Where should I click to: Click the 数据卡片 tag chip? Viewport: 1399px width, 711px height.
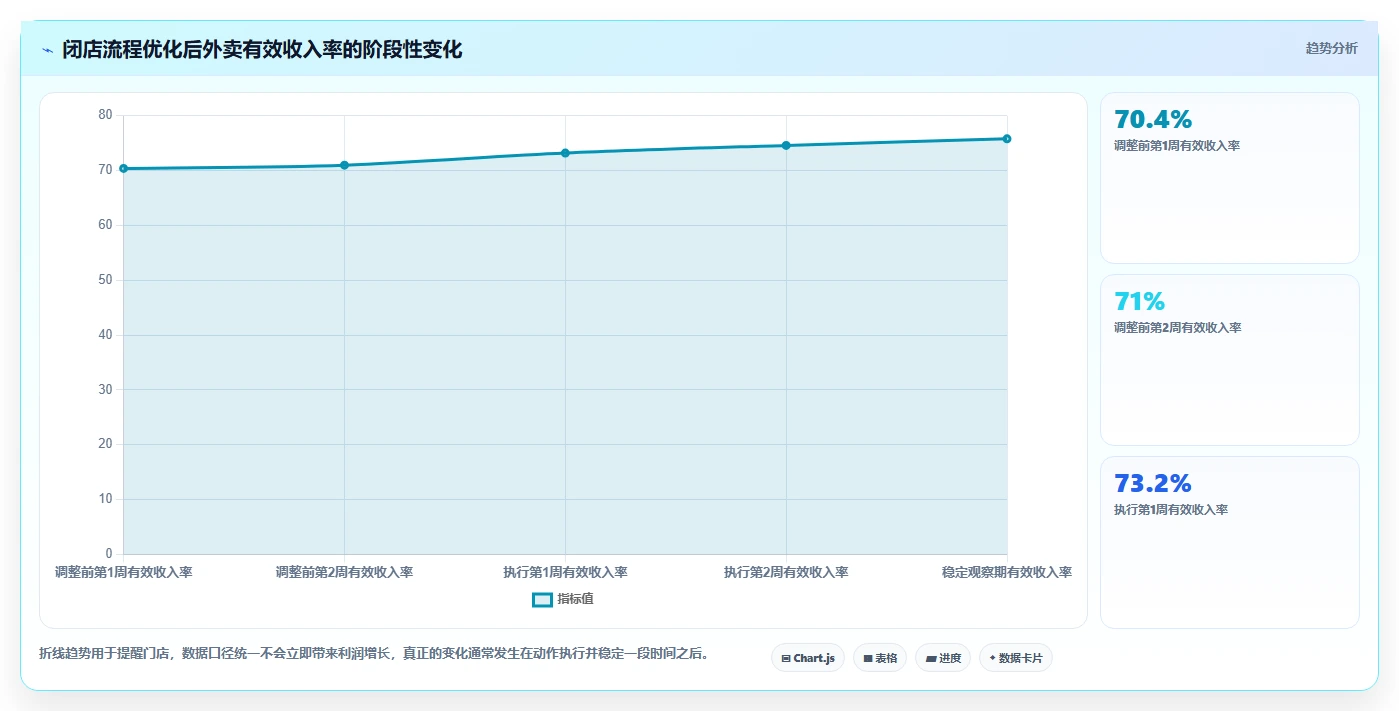(1016, 658)
